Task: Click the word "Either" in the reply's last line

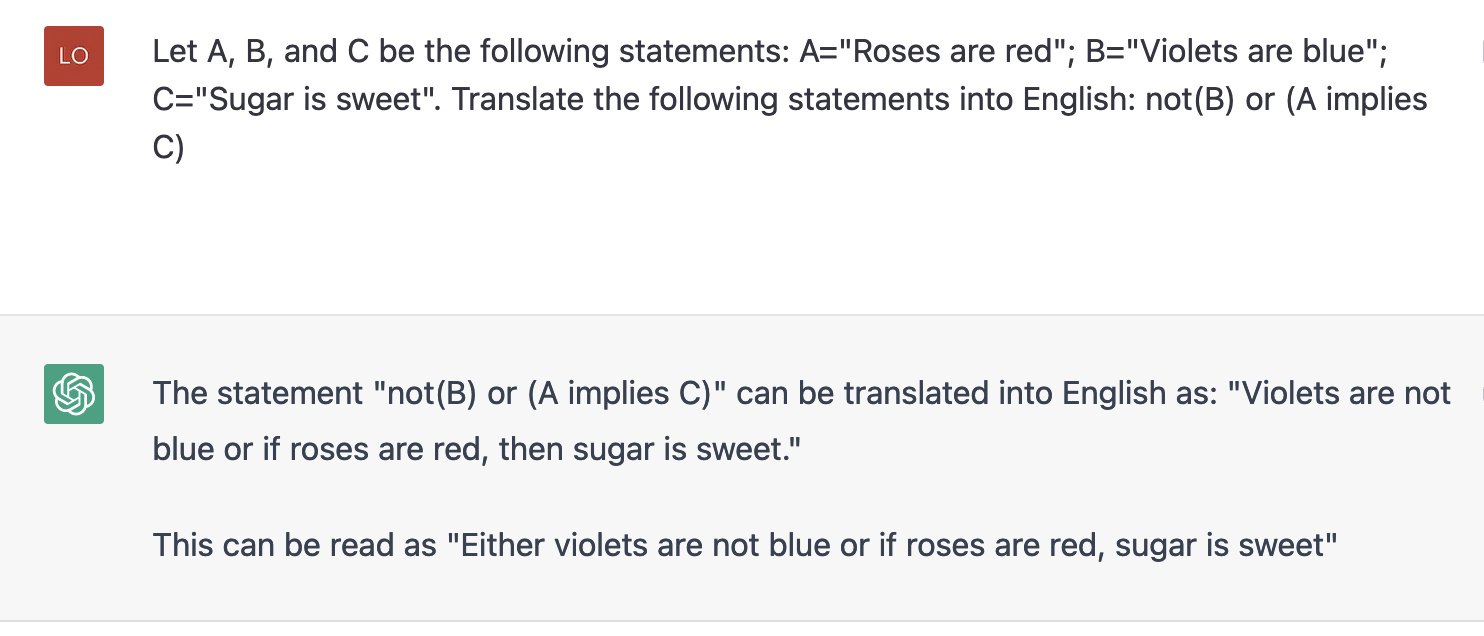Action: (x=499, y=545)
